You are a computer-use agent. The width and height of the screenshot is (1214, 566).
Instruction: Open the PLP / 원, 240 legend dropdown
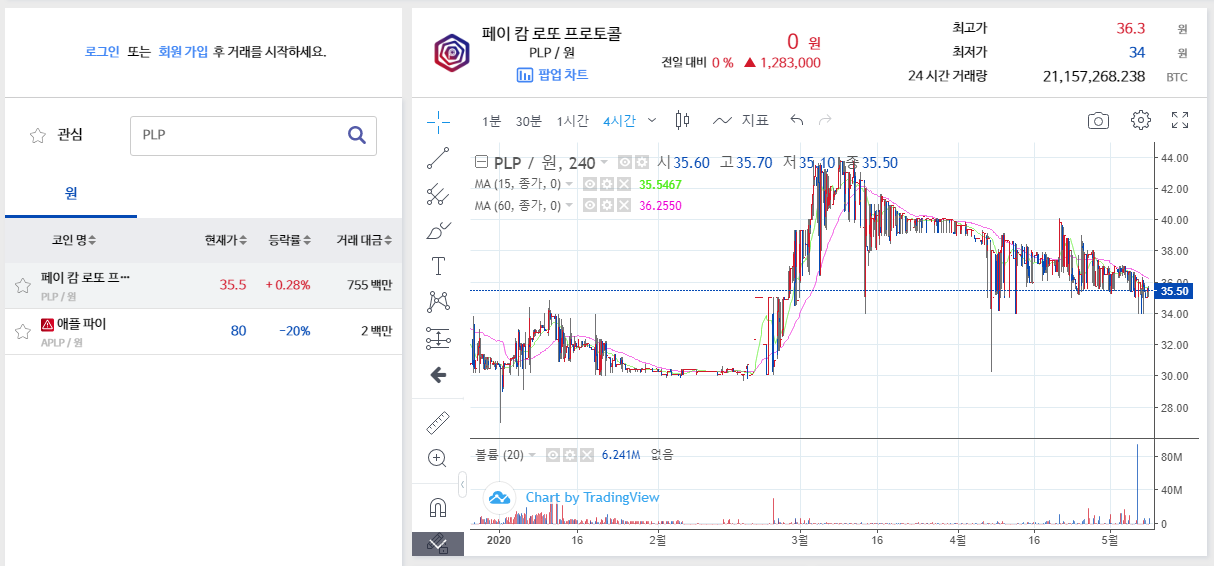(605, 163)
